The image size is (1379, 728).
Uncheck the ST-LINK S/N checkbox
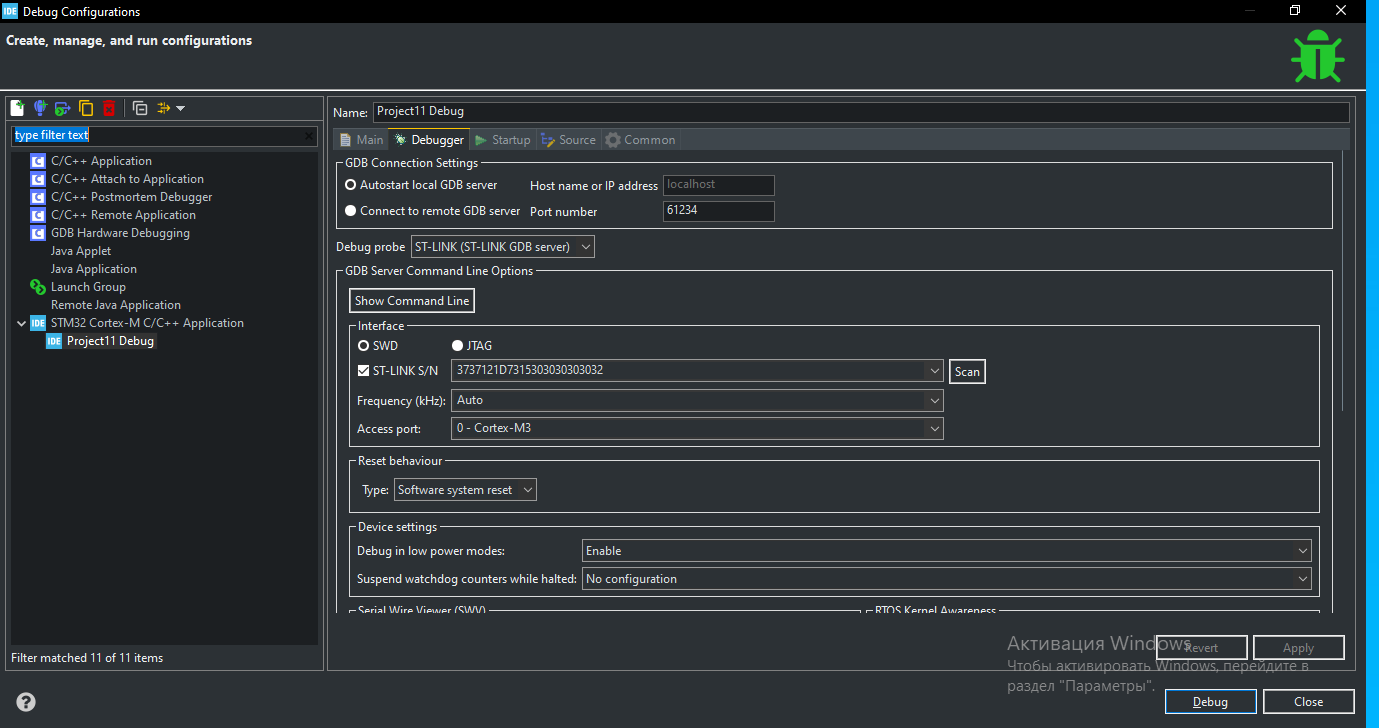(364, 371)
